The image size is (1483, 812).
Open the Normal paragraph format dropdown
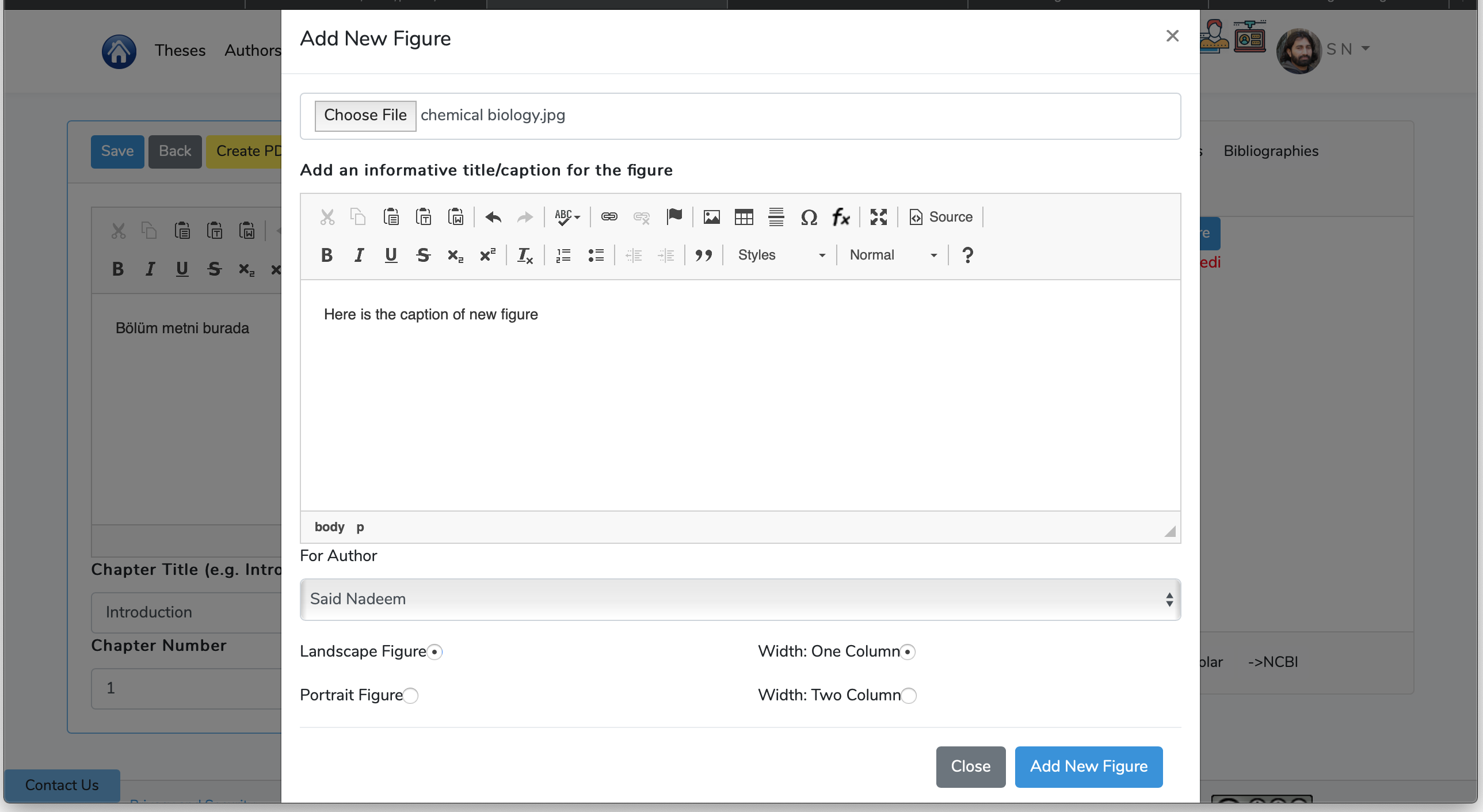pos(893,255)
